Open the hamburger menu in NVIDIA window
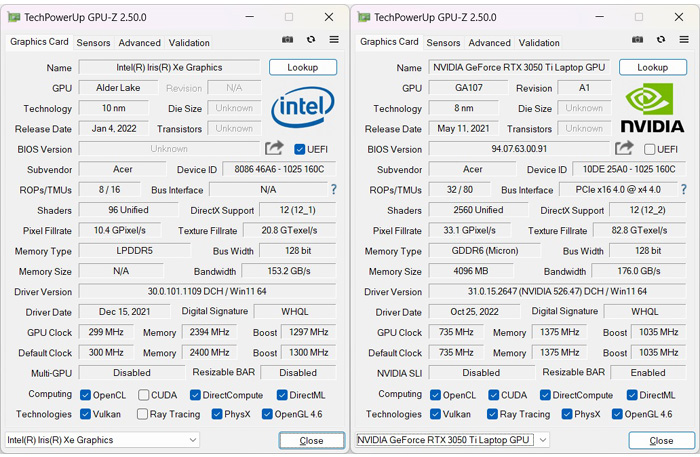The height and width of the screenshot is (457, 700). click(684, 40)
